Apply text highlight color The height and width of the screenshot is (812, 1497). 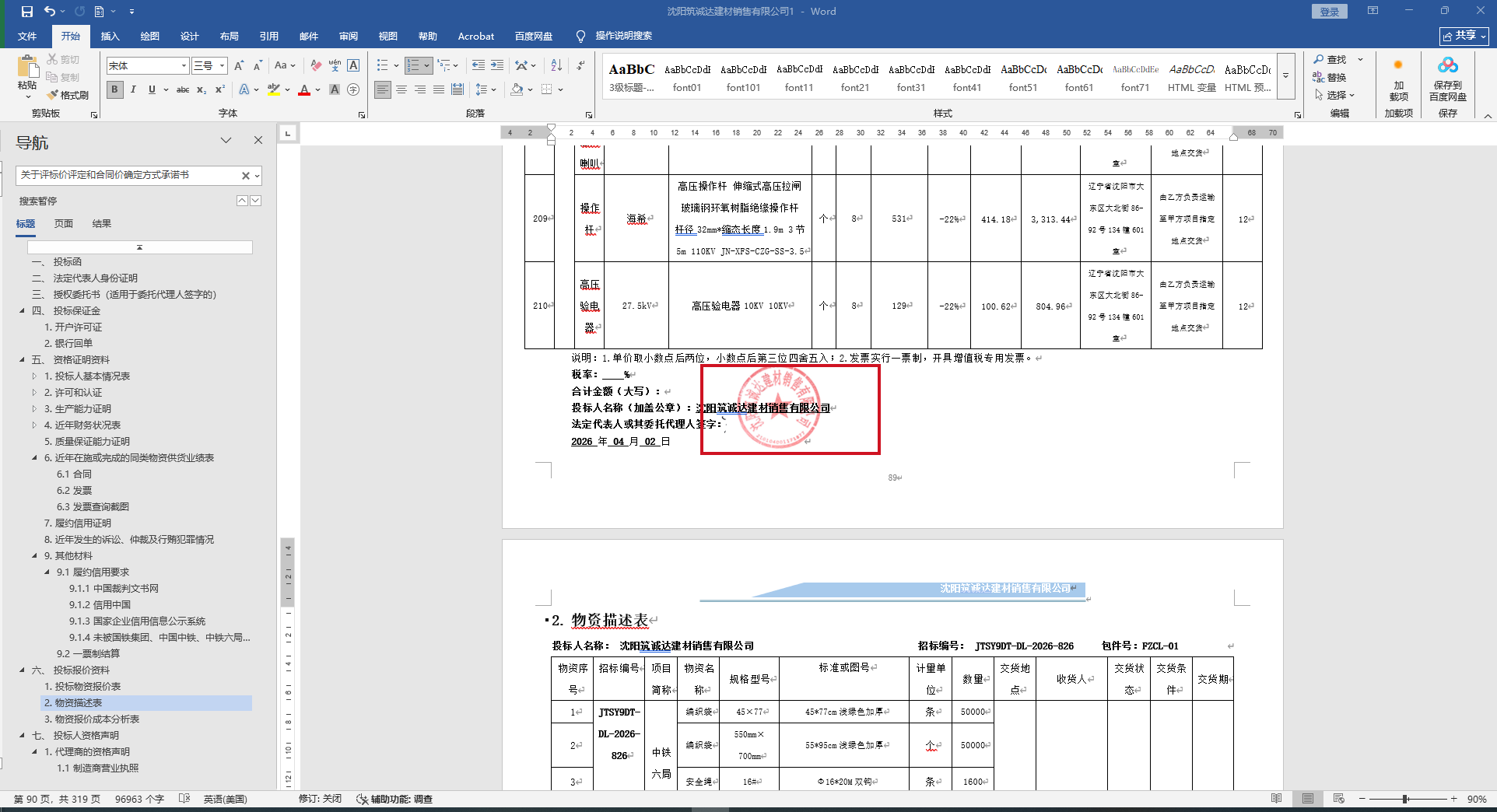pos(274,89)
